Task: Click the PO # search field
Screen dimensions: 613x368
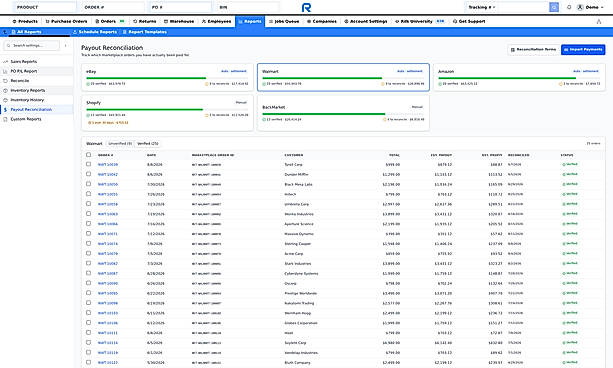Action: pyautogui.click(x=180, y=7)
